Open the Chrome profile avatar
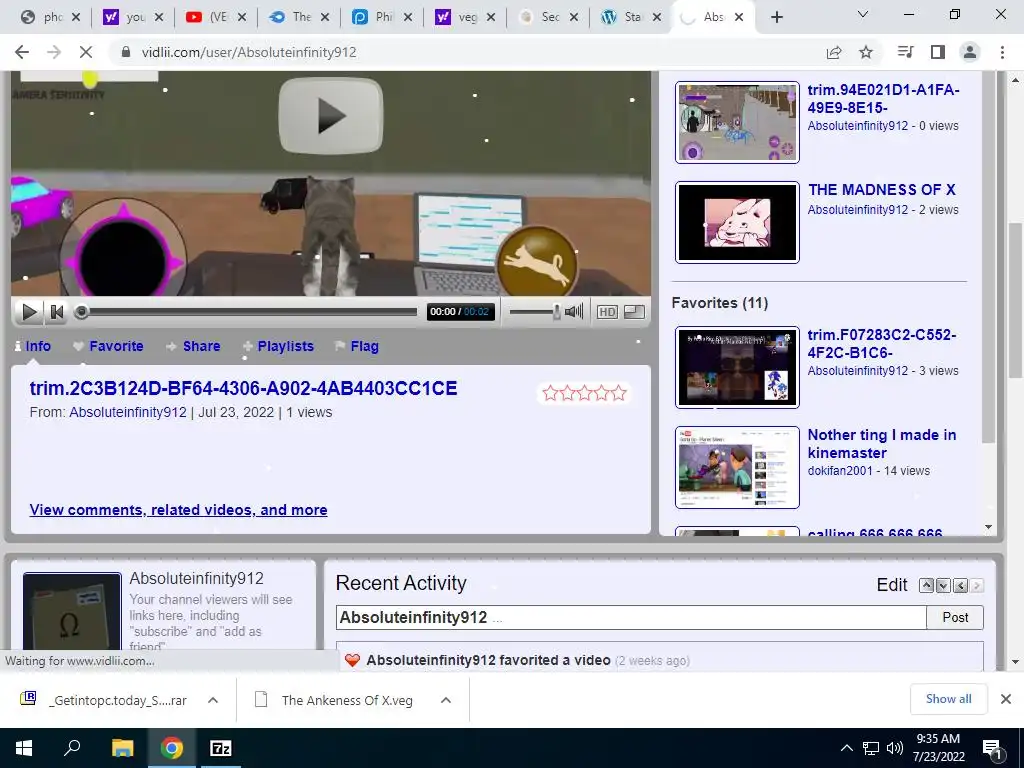 [x=970, y=52]
